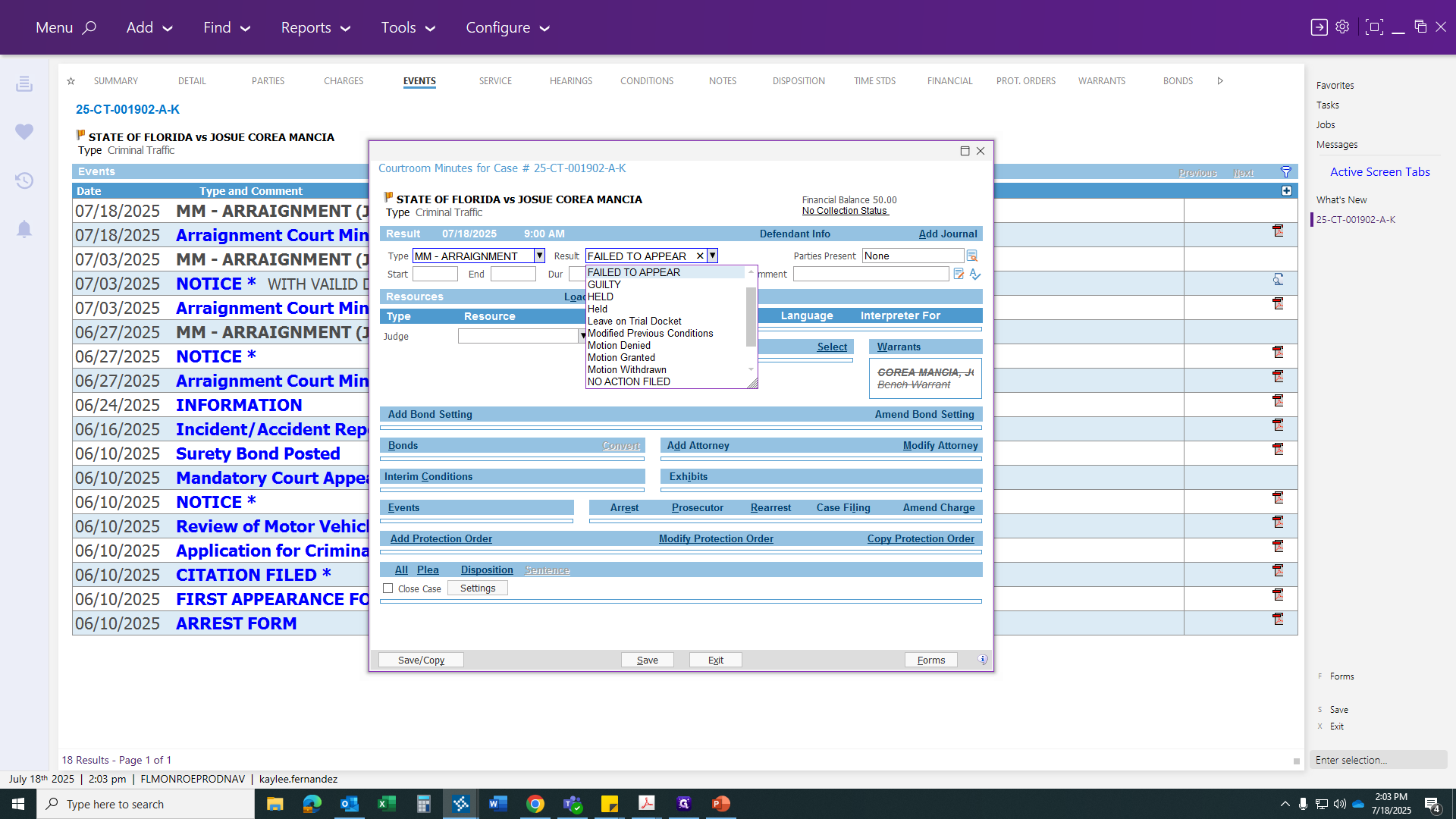Click document icon on 07/03/2025 NOTICE row
Screen dimensions: 1456x819
pyautogui.click(x=1278, y=280)
